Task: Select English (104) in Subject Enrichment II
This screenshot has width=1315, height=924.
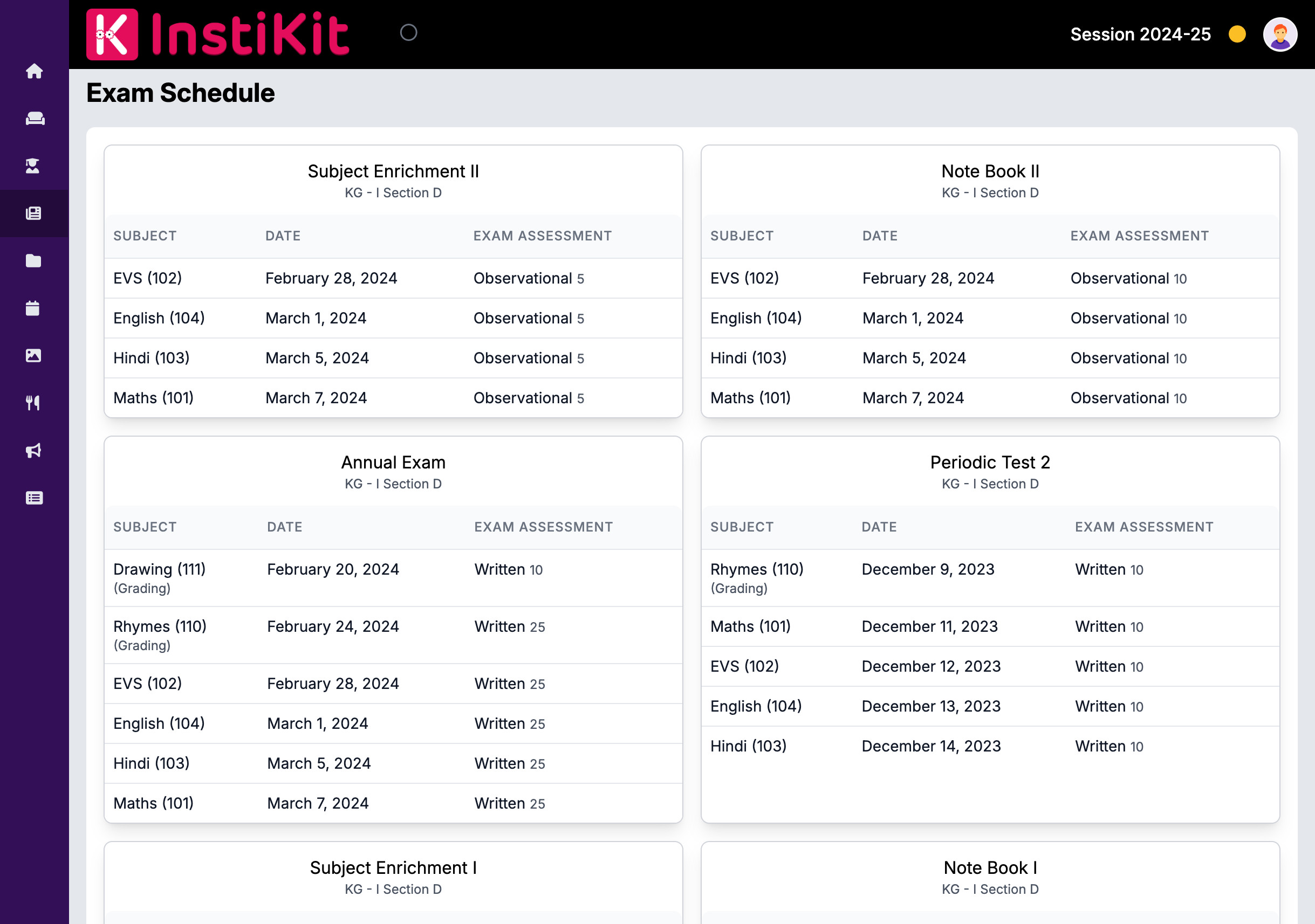Action: [159, 318]
